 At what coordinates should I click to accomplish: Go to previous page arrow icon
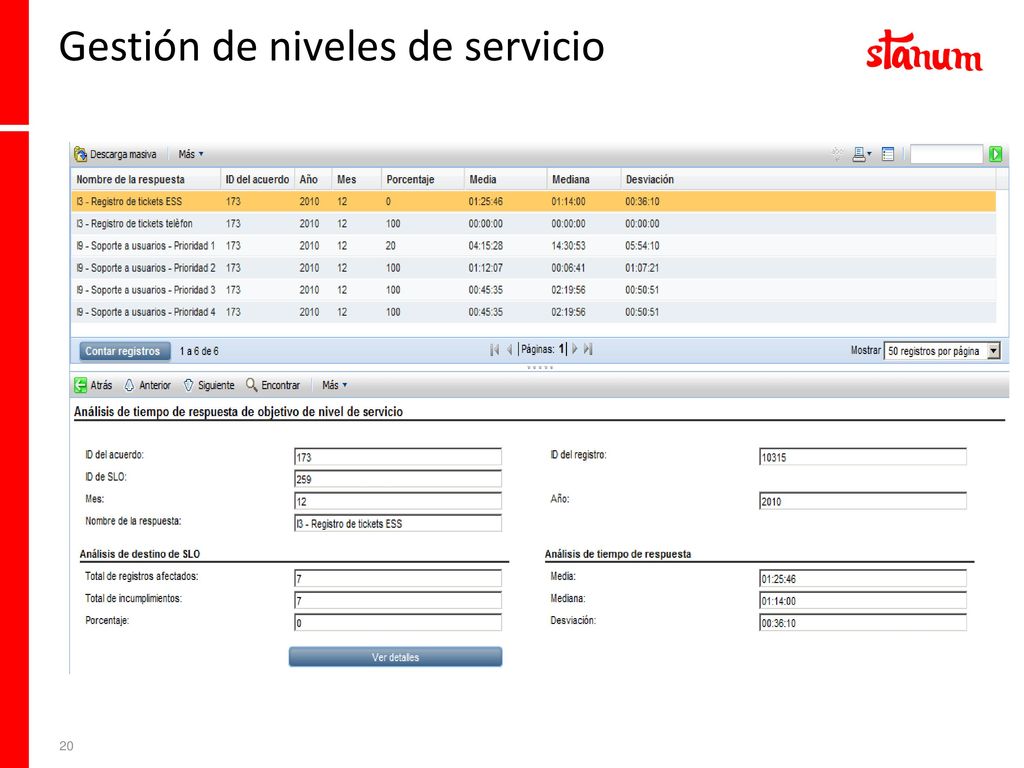coord(509,349)
